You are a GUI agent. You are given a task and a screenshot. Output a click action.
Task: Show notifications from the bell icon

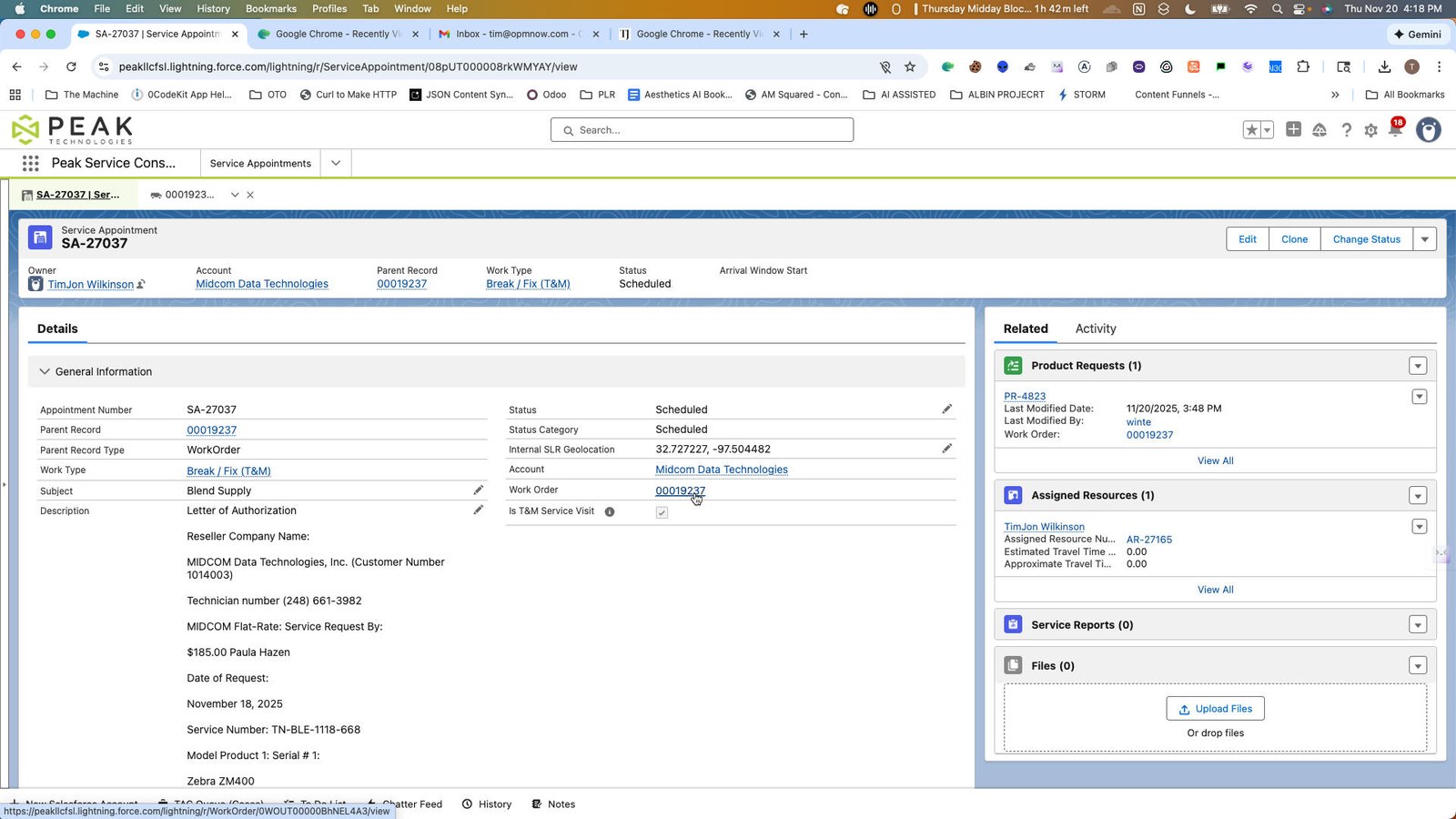click(1395, 130)
